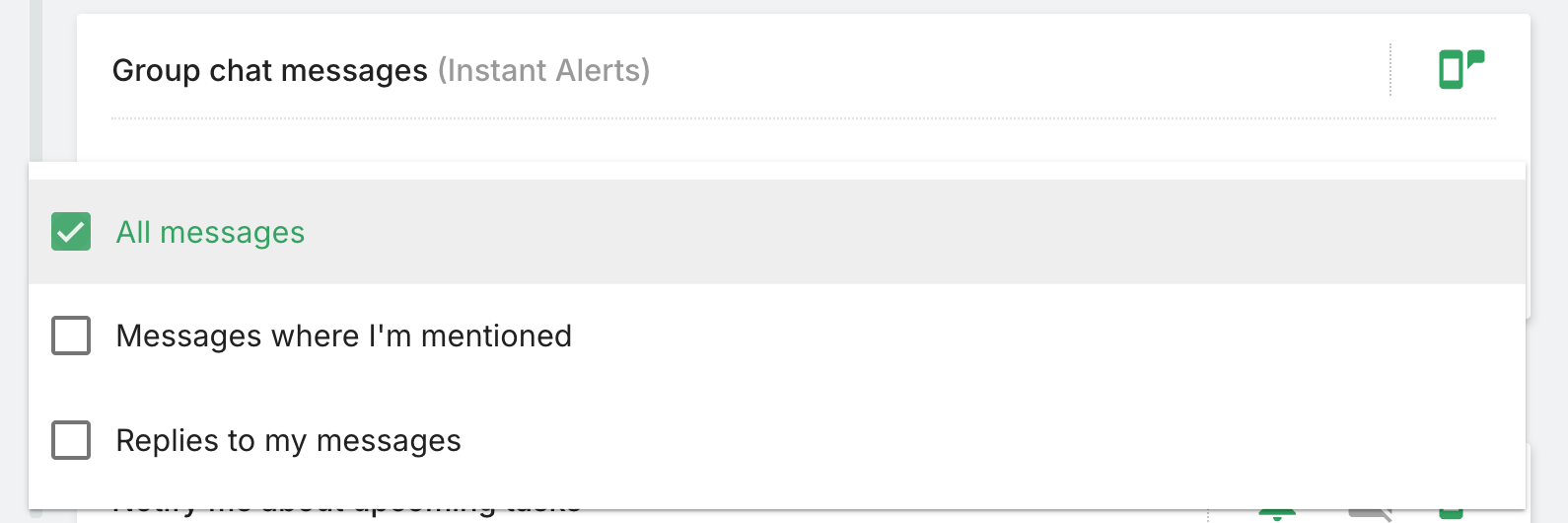Click the vertical bar along the left edge
The width and height of the screenshot is (1568, 523).
coord(36,79)
